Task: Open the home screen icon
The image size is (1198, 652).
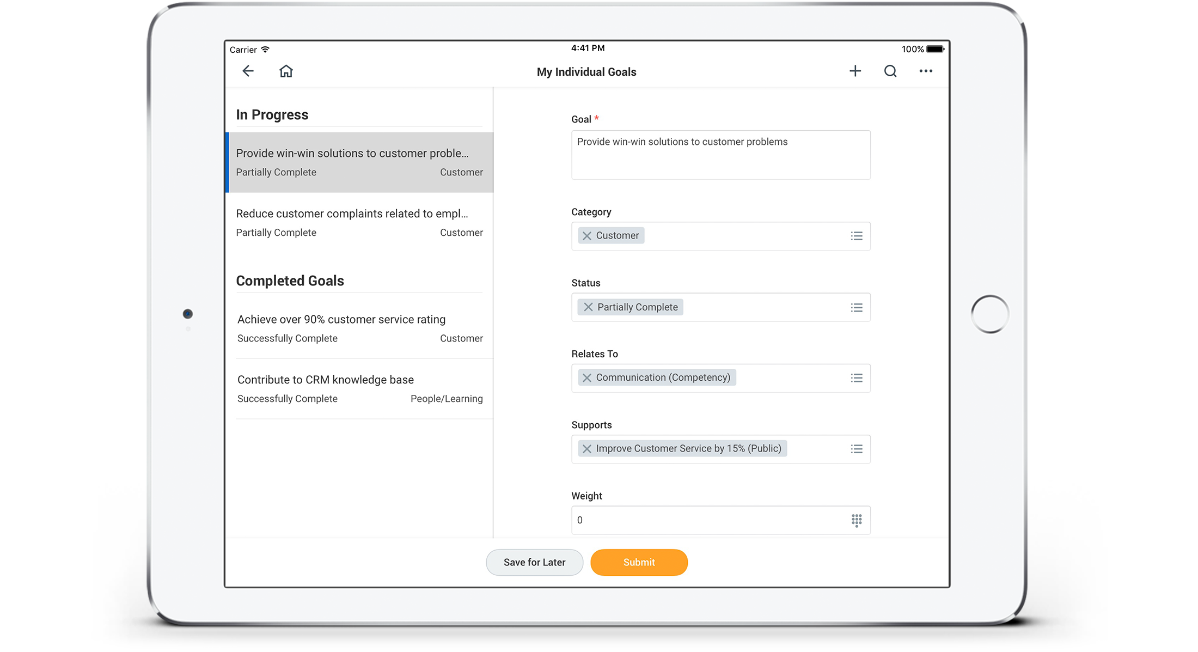Action: 286,71
